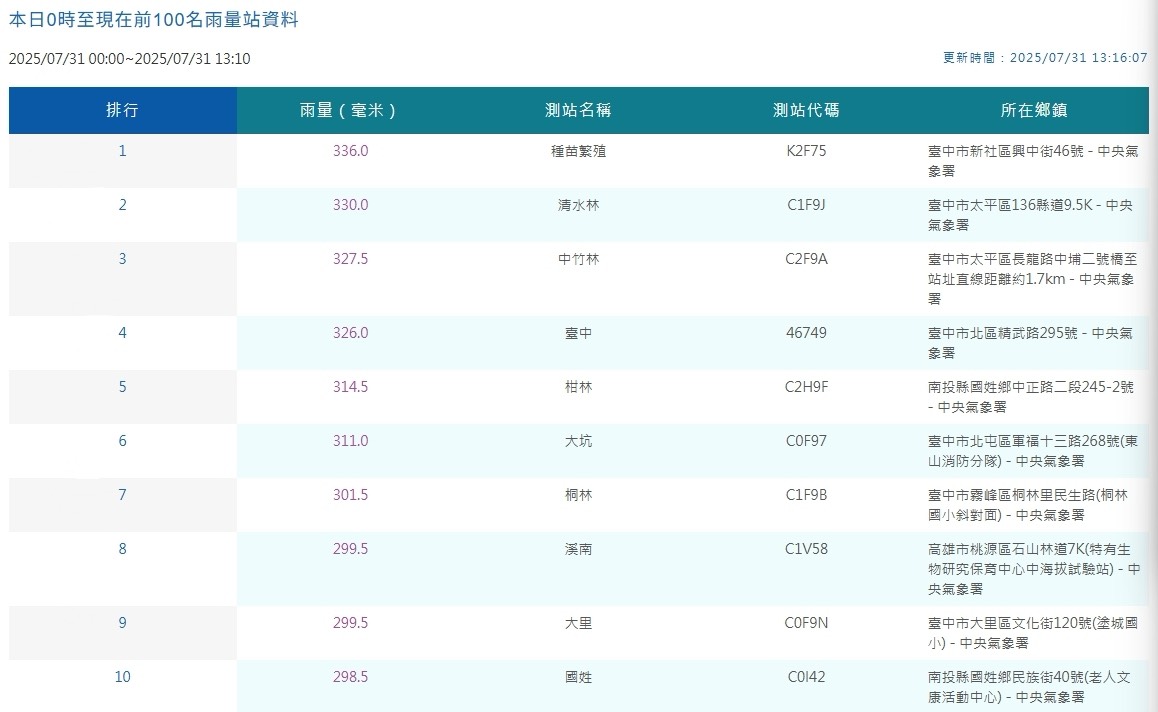Click the 中竹林 station name
The image size is (1158, 712).
click(x=578, y=259)
